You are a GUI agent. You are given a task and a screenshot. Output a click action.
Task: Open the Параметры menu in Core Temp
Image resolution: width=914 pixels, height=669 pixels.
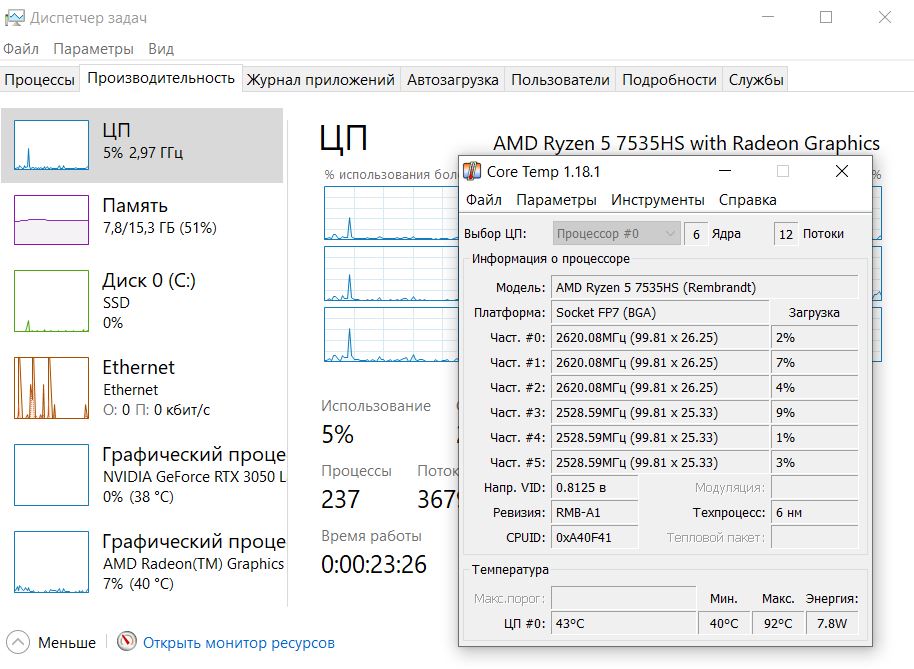point(557,200)
